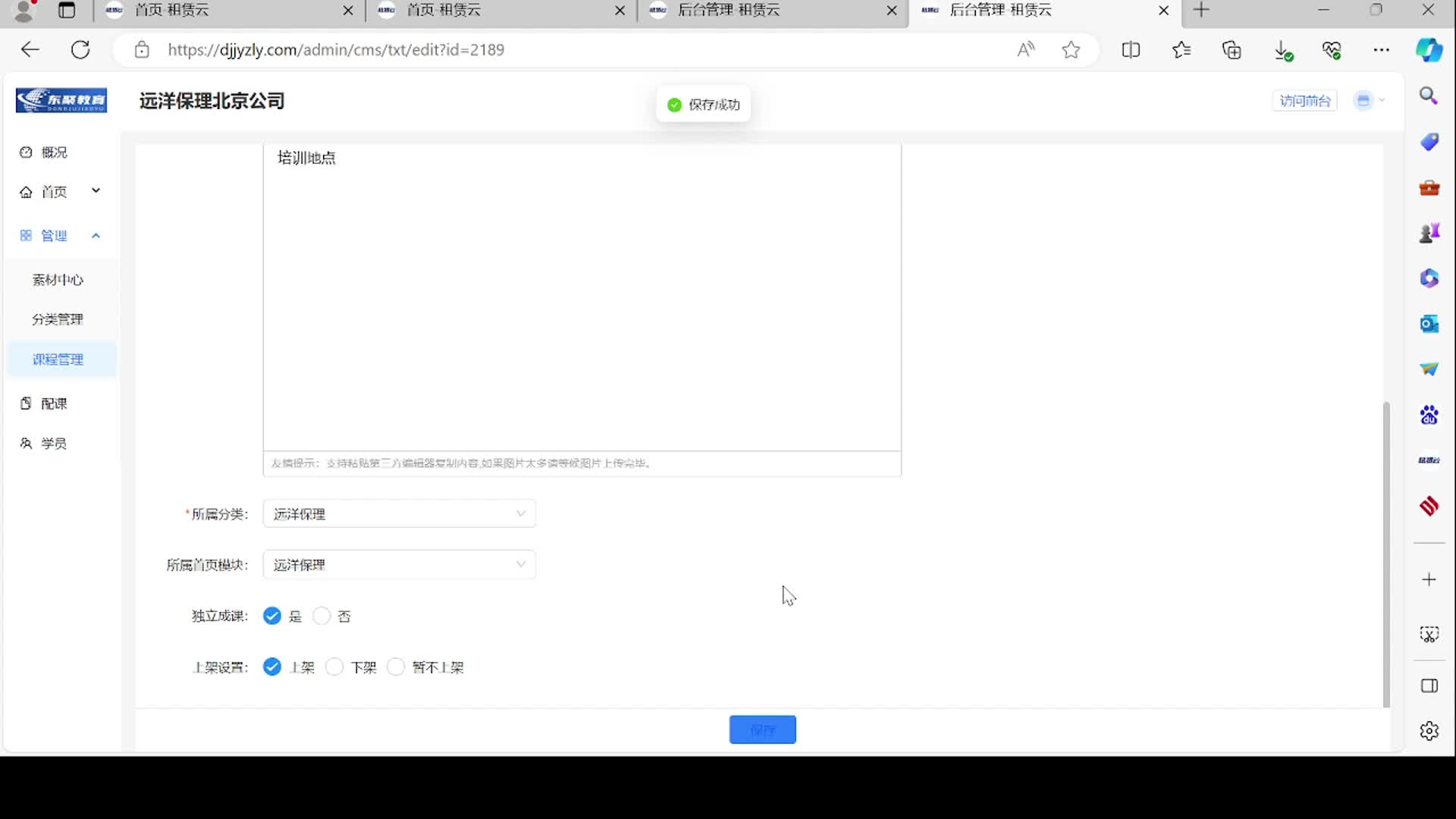Open 所属分类 dropdown
This screenshot has height=819, width=1456.
pos(399,514)
